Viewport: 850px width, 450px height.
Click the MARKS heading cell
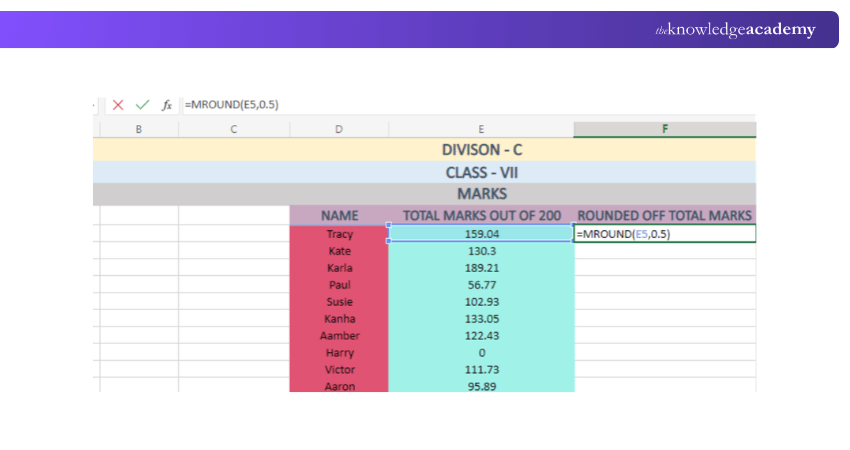[424, 194]
